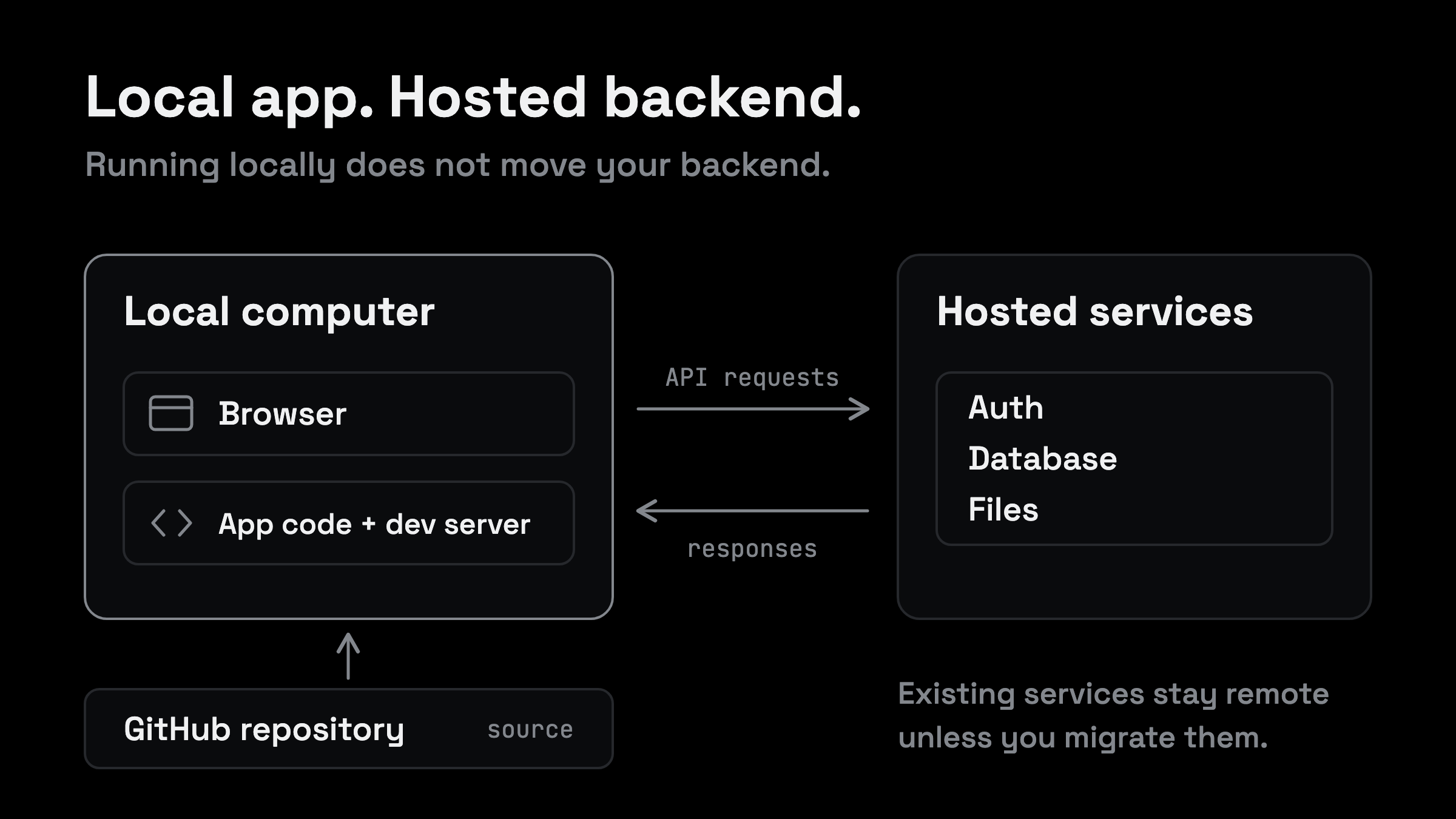The image size is (1456, 819).
Task: Click the GitHub repository label
Action: [264, 730]
